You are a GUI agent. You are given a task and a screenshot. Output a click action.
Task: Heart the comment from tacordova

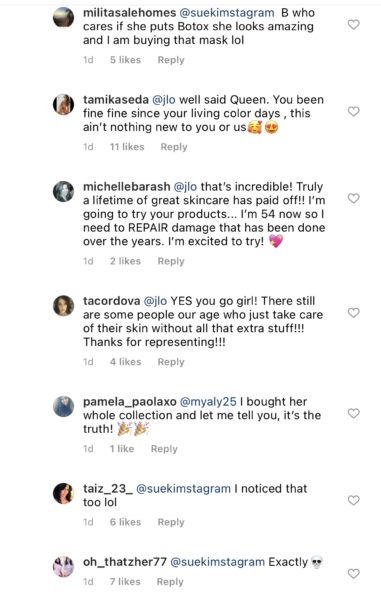tap(353, 313)
